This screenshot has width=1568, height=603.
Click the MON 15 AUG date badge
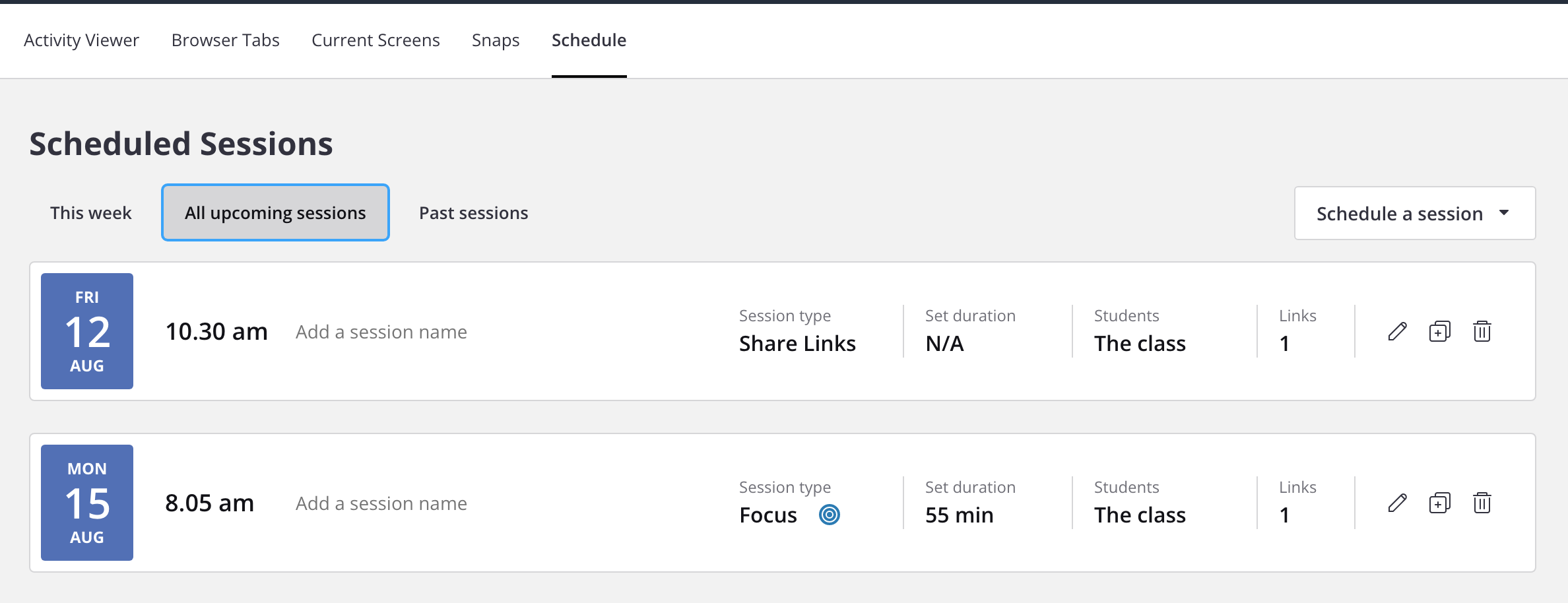point(86,503)
